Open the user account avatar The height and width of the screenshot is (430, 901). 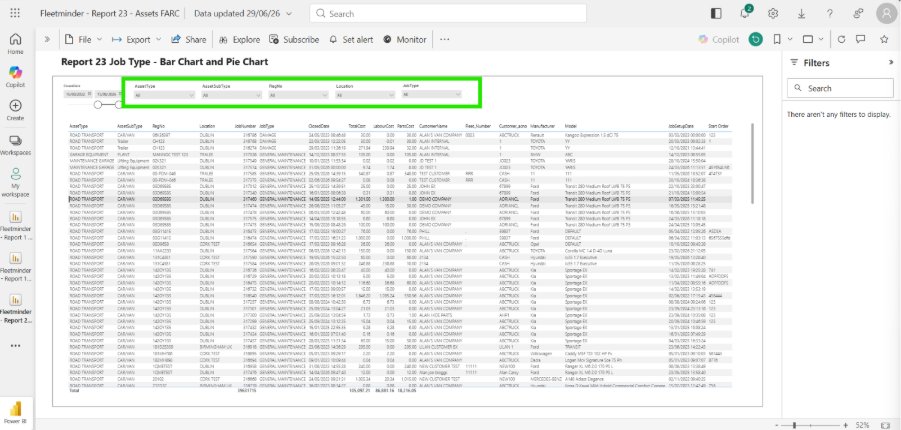pos(887,14)
